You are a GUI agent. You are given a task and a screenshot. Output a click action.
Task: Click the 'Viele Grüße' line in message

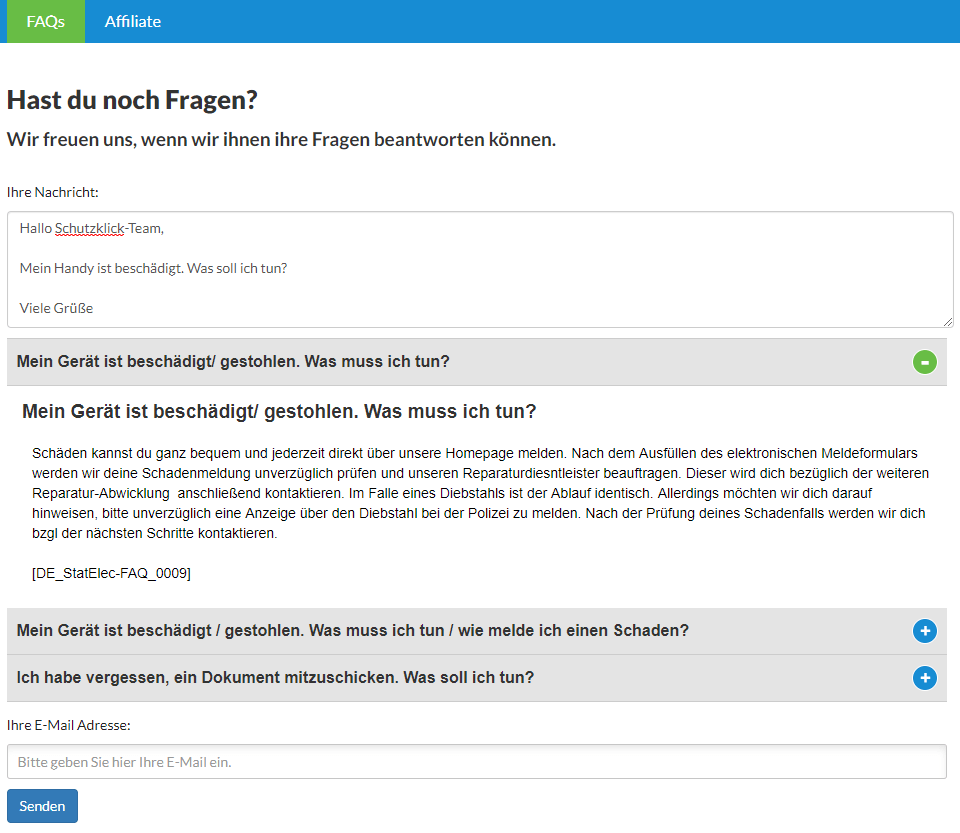(x=56, y=308)
